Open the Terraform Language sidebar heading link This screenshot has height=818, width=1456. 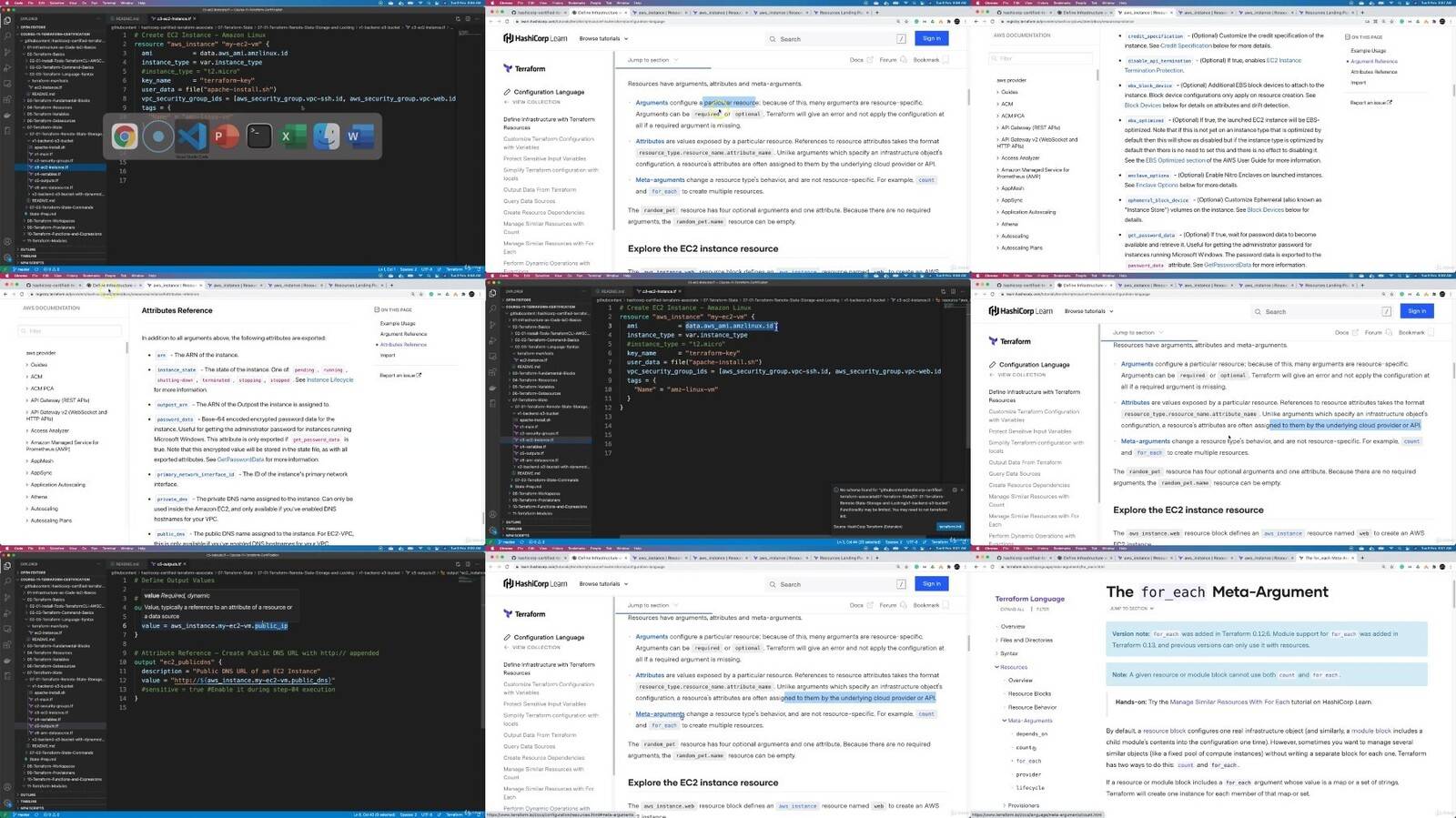(1029, 599)
